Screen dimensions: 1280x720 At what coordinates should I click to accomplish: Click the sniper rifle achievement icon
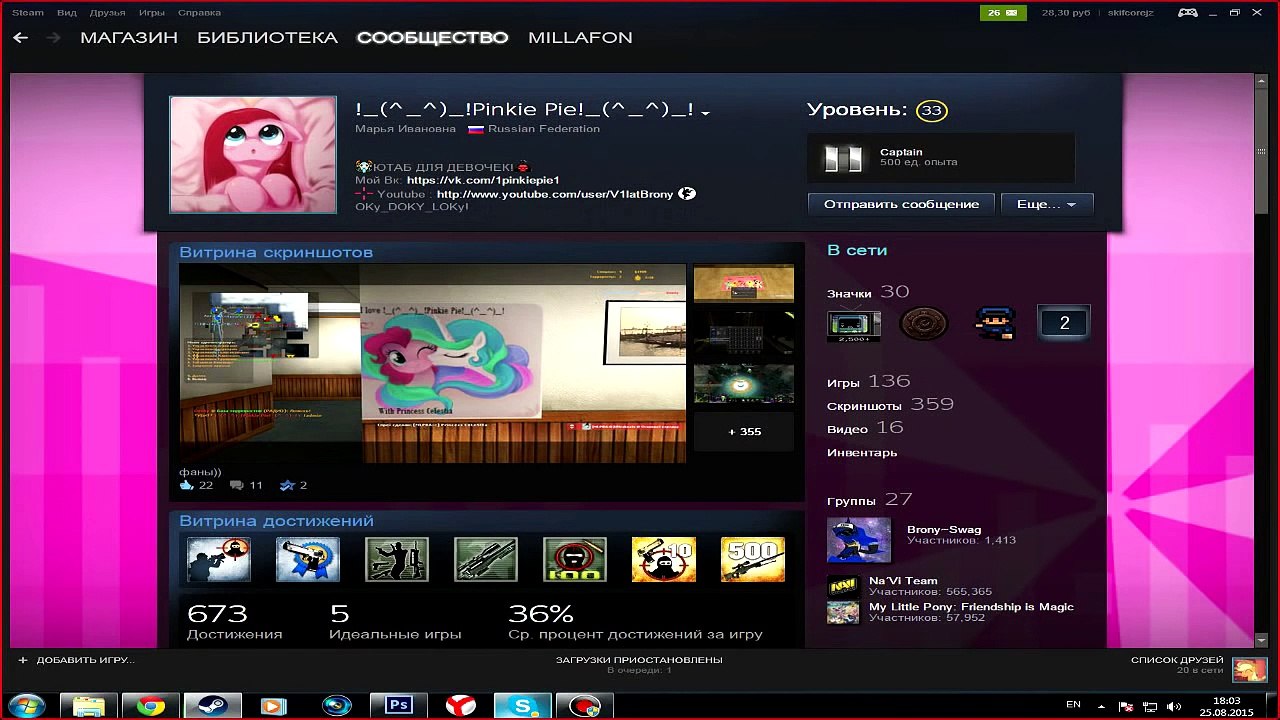pos(486,559)
